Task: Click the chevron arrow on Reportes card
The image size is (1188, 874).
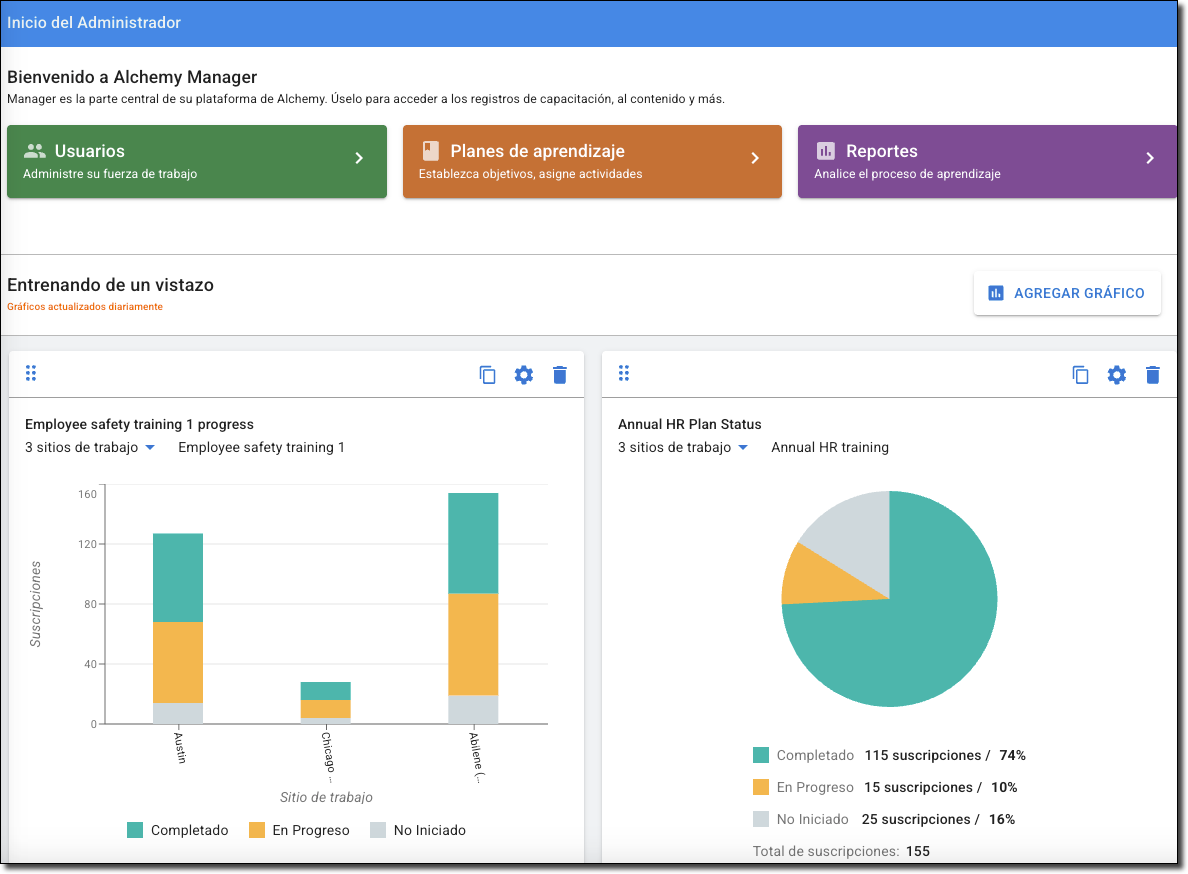Action: (x=1150, y=158)
